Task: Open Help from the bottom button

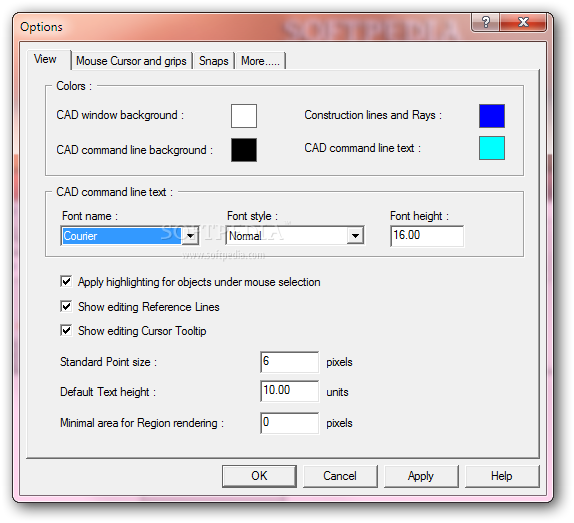Action: [502, 476]
